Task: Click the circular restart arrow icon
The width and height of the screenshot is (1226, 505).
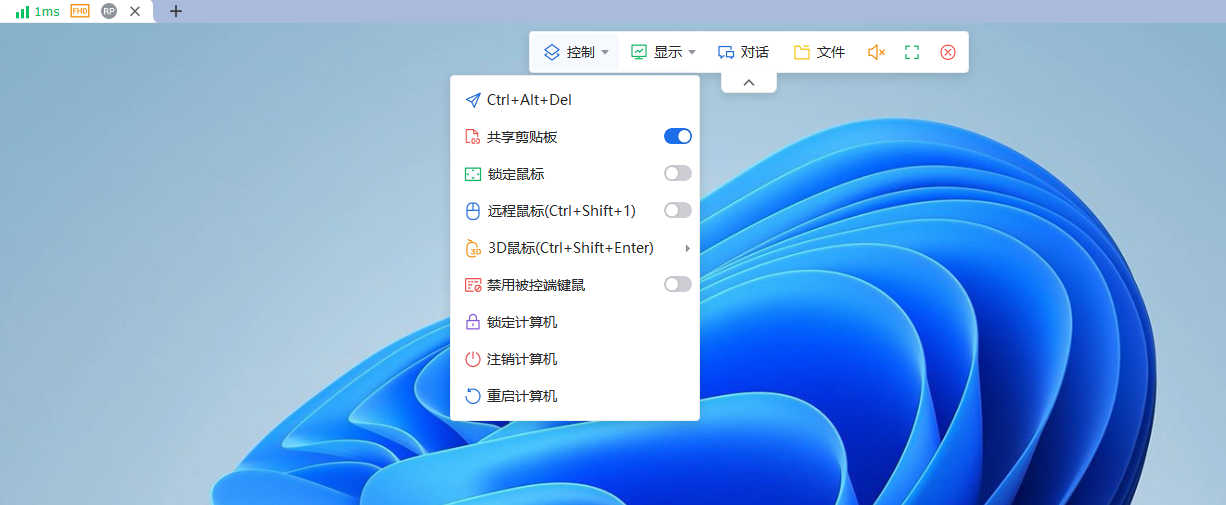Action: click(x=473, y=396)
